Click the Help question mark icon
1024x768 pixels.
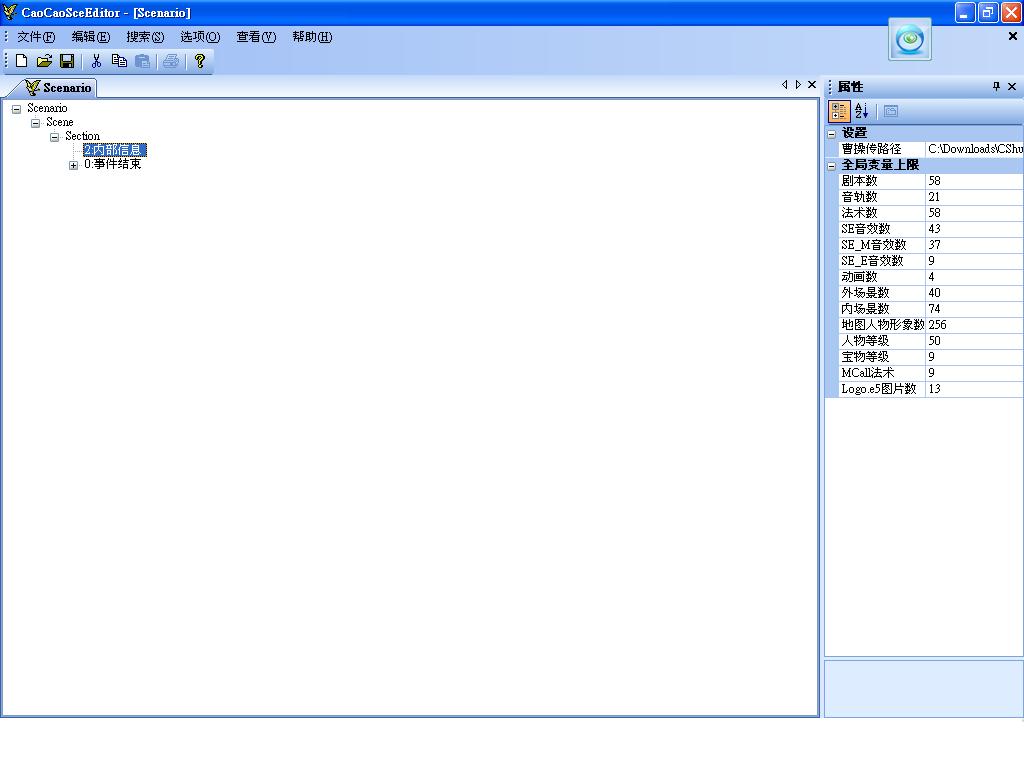click(200, 61)
